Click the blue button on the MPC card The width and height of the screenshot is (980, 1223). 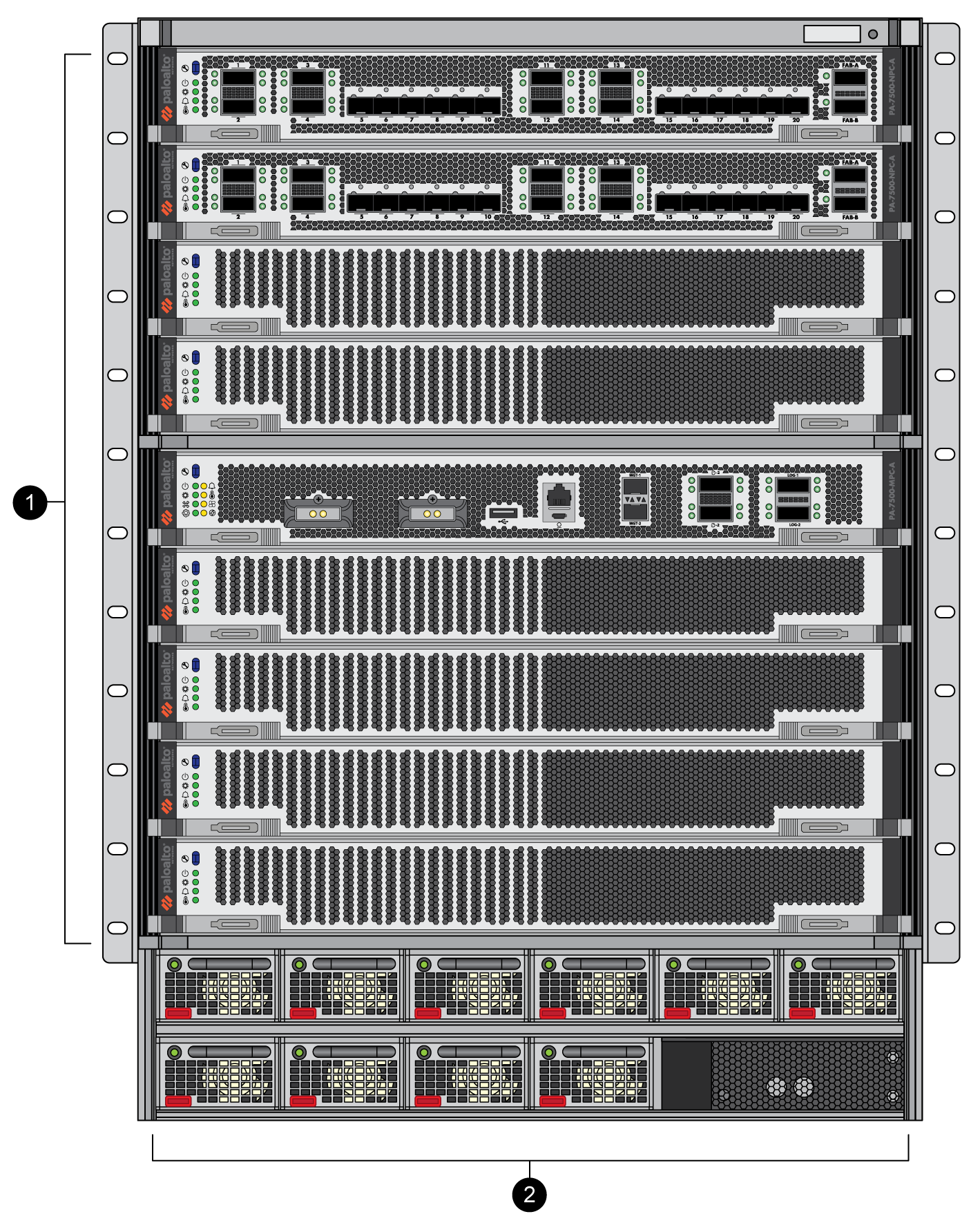tap(195, 471)
